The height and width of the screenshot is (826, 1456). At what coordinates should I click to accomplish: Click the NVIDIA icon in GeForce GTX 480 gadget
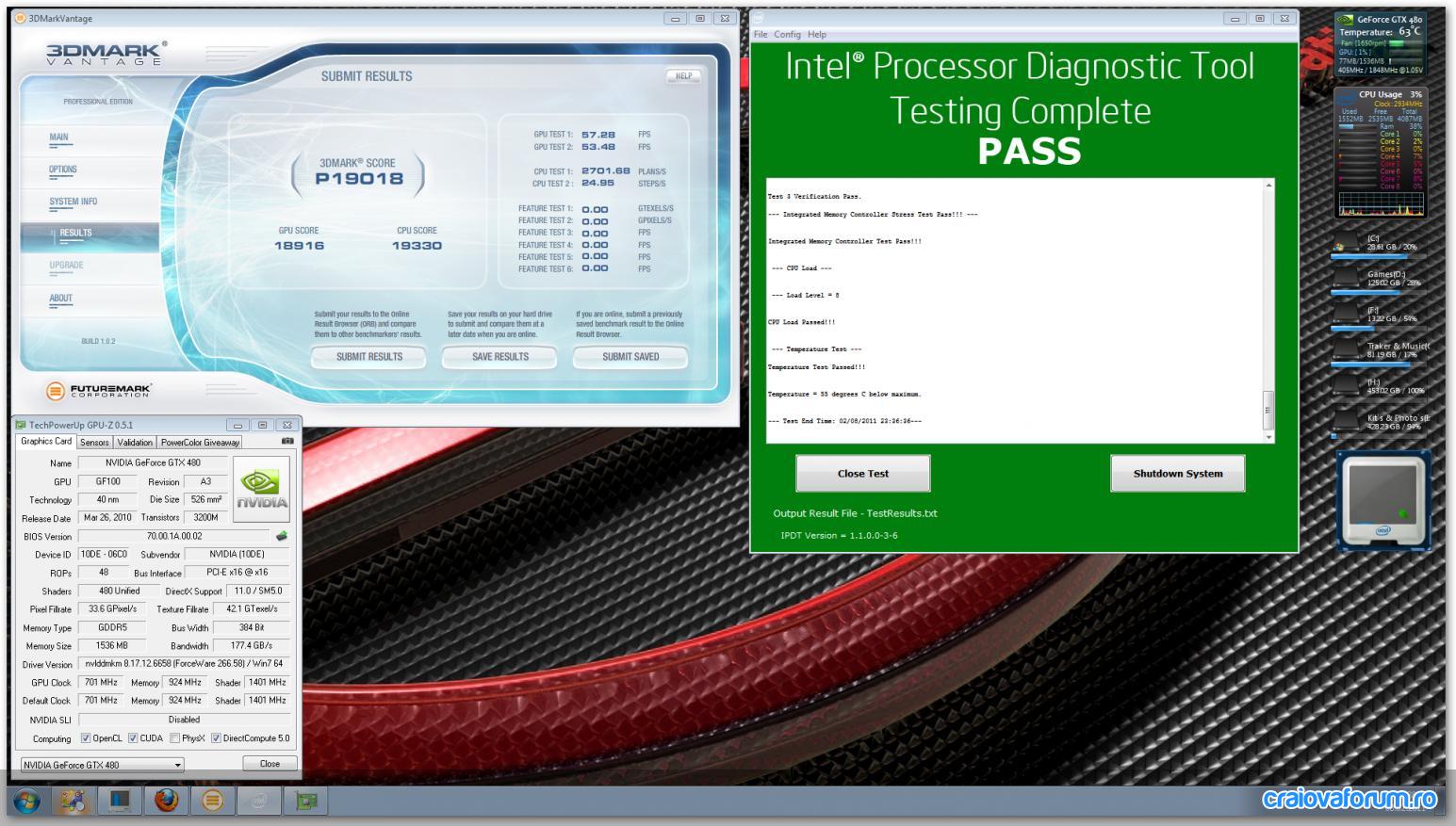coord(1346,19)
